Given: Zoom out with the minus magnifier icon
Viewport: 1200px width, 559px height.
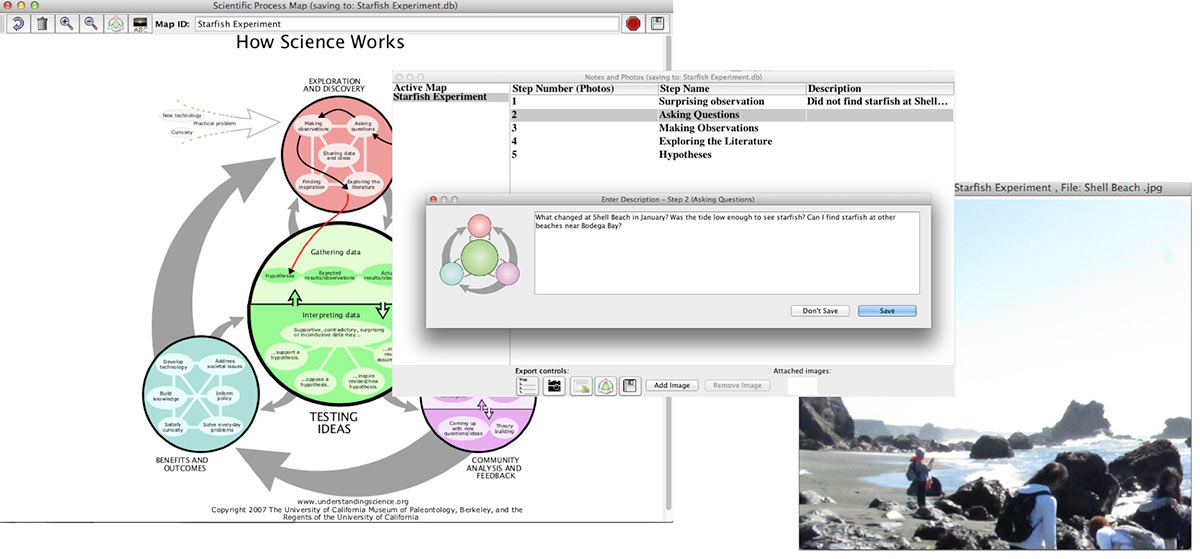Looking at the screenshot, I should [x=91, y=23].
